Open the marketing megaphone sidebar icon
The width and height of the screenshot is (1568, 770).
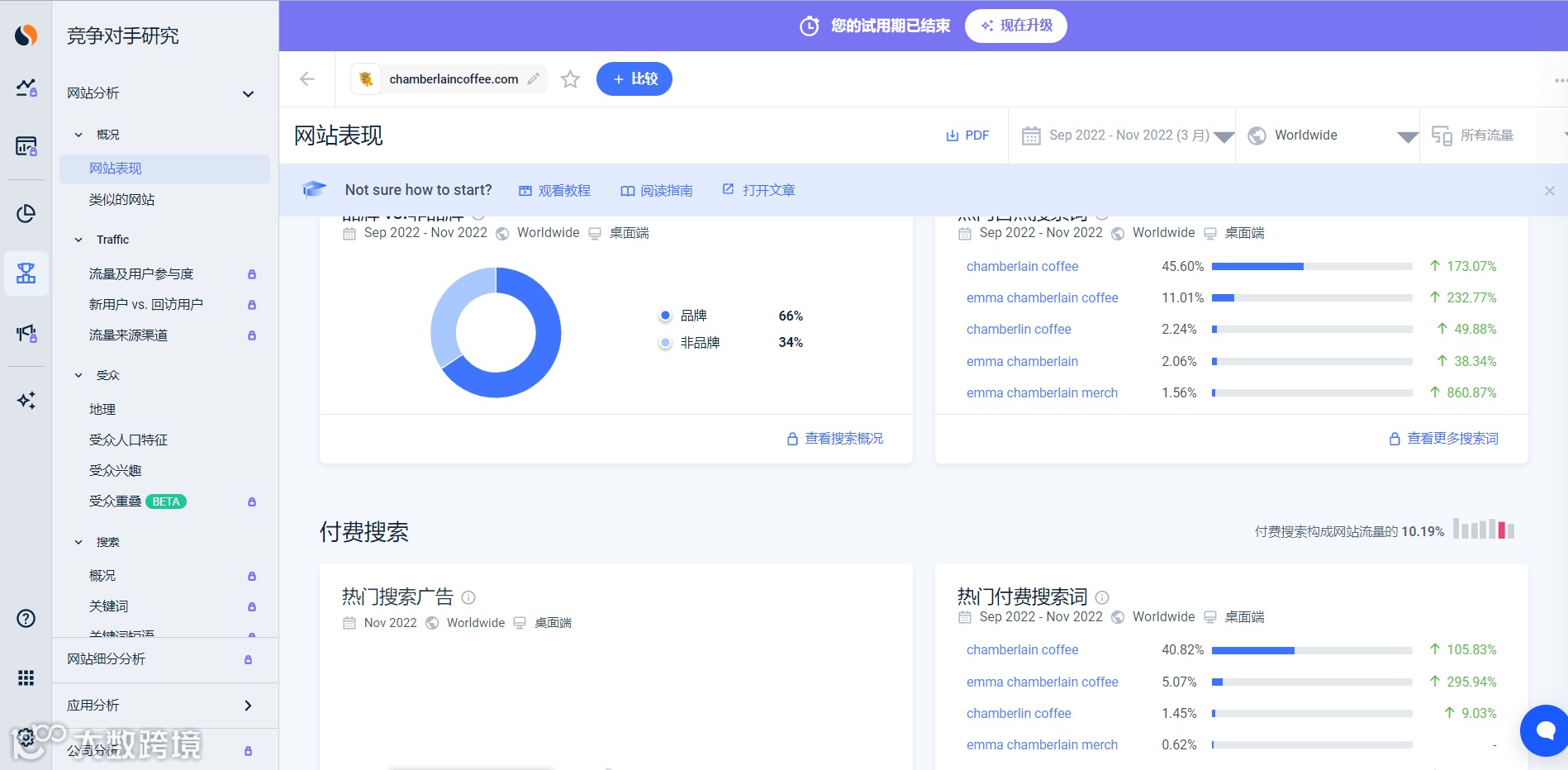[25, 333]
